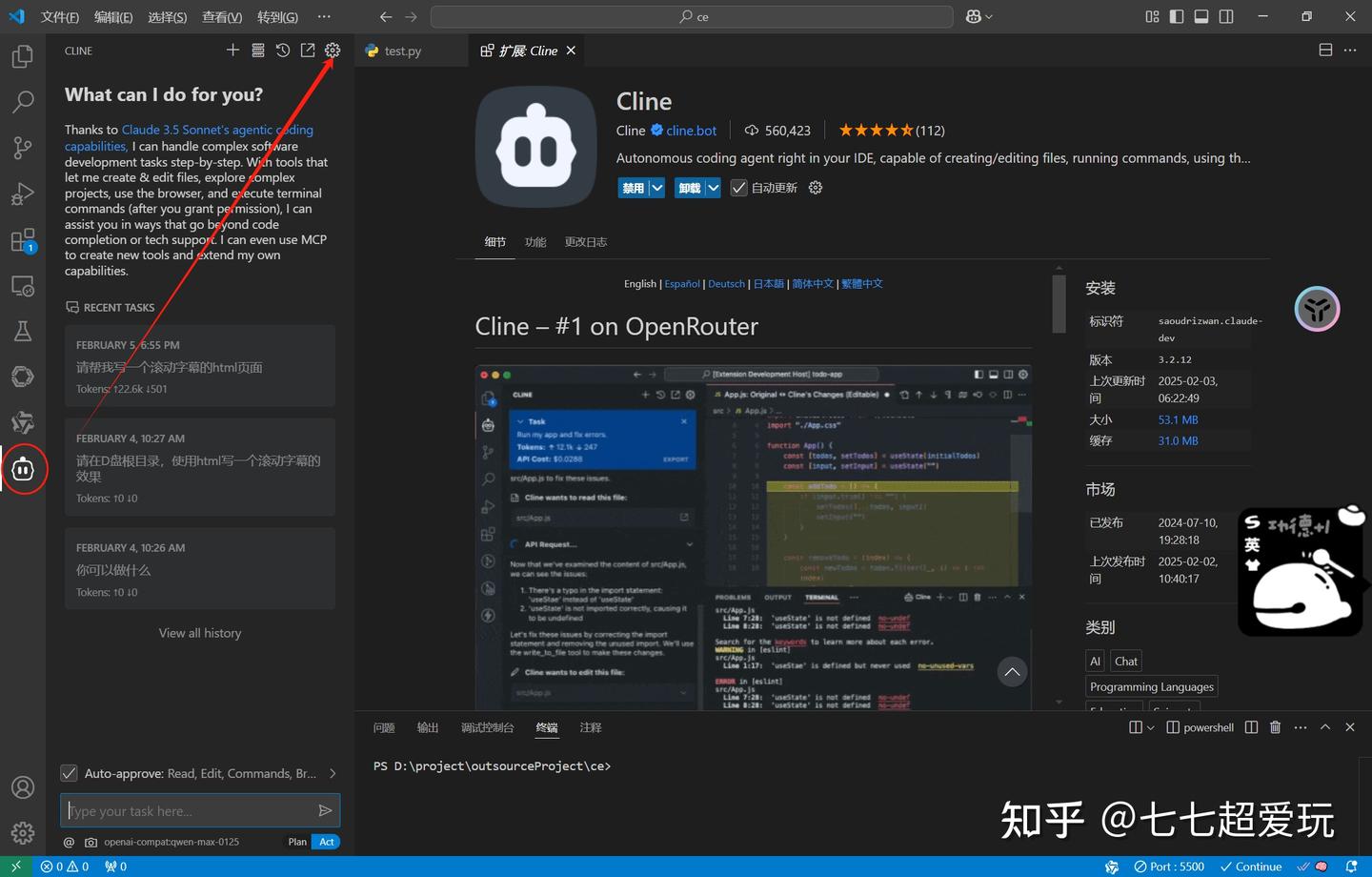Open the 禁用 dropdown arrow
Screen dimensions: 1372x877
[x=656, y=187]
